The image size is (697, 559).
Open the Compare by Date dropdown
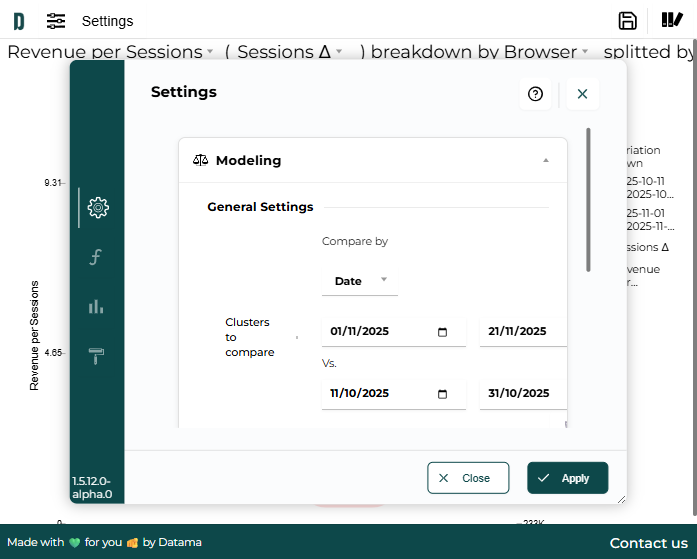click(359, 281)
